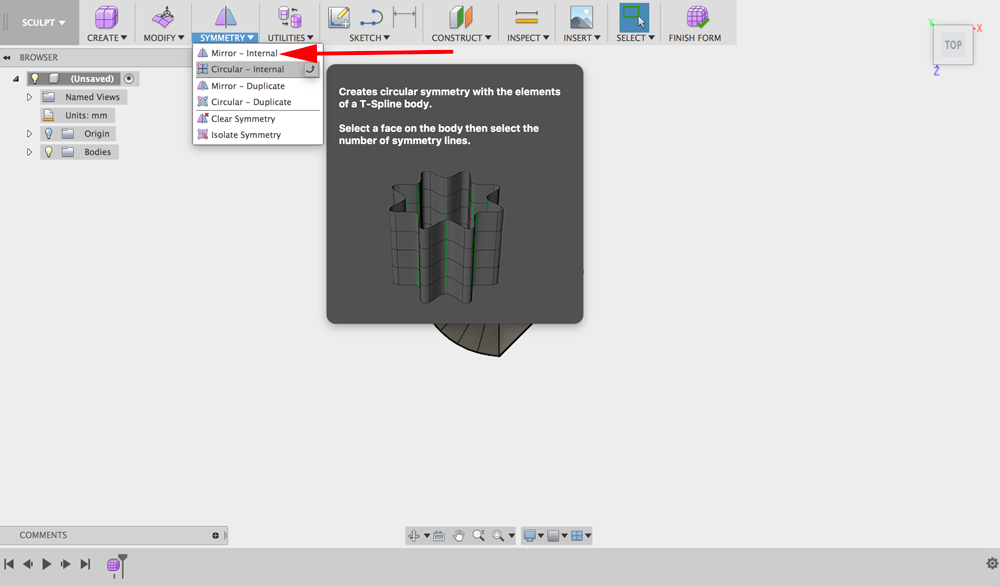Image resolution: width=1000 pixels, height=586 pixels.
Task: Step forward one timeline feature
Action: click(x=66, y=564)
